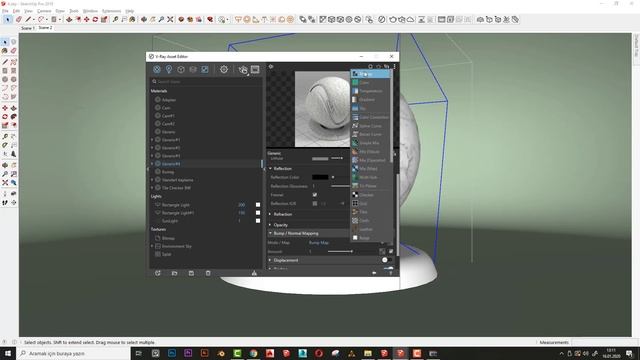Screen dimensions: 640x360
Task: Open the Geometry category in Asset Editor
Action: 181,69
